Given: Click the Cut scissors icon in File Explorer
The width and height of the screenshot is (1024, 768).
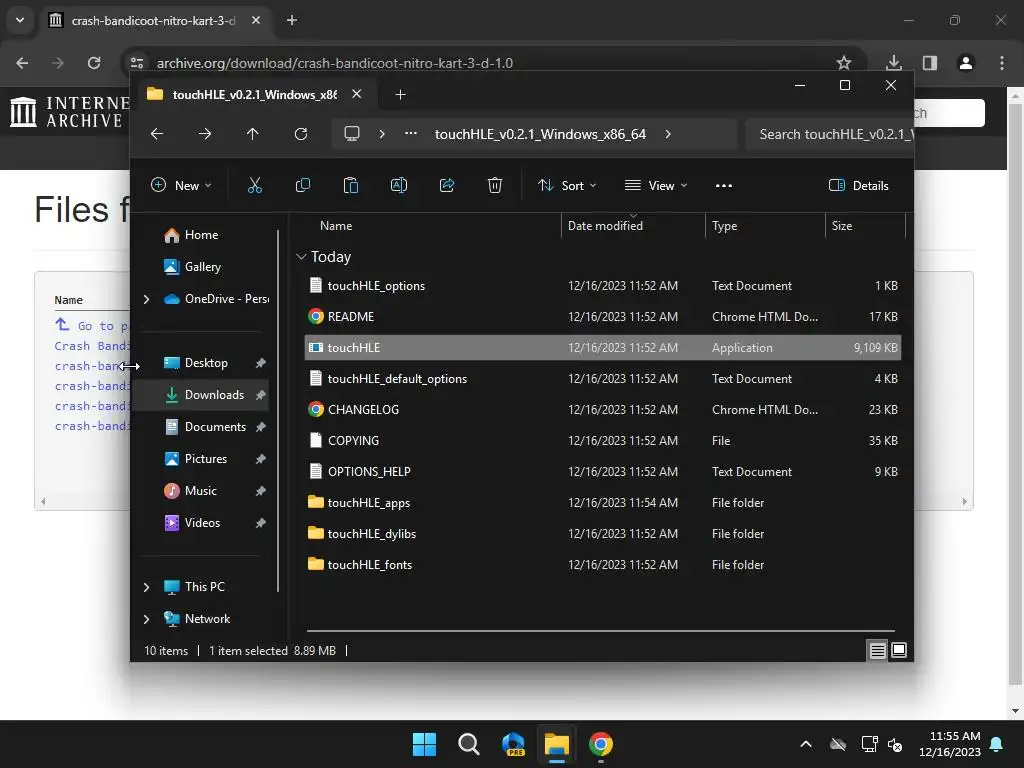Looking at the screenshot, I should [x=255, y=185].
